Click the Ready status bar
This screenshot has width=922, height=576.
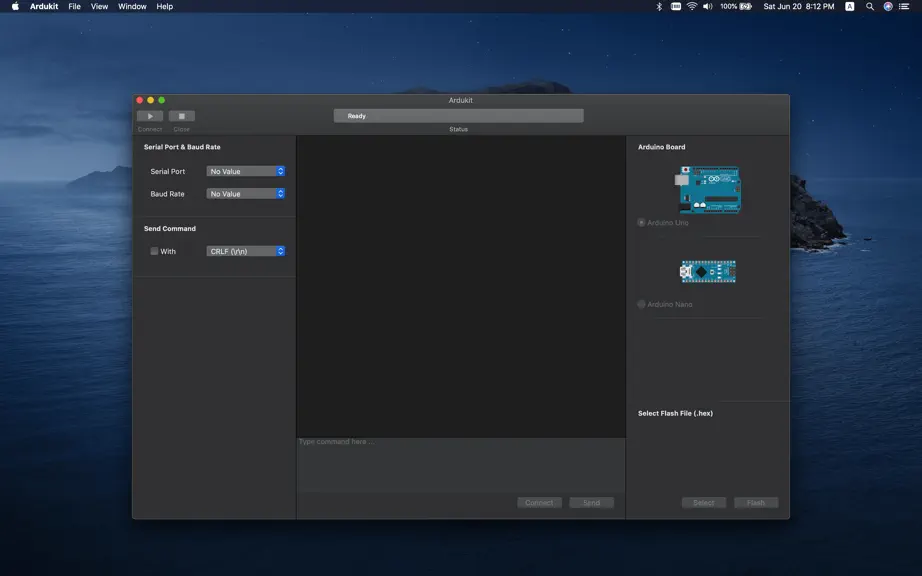(x=459, y=116)
